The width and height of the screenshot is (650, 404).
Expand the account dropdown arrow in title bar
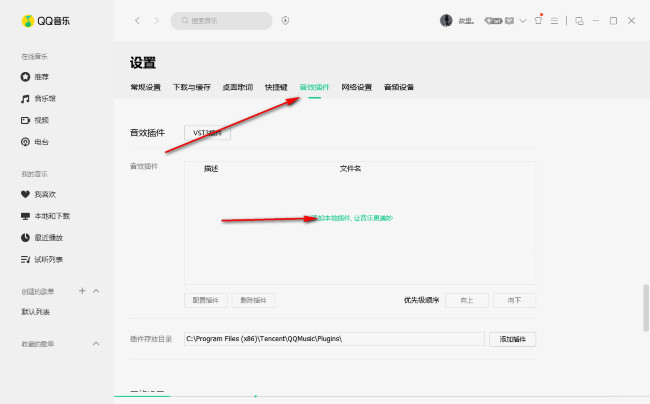pyautogui.click(x=523, y=20)
